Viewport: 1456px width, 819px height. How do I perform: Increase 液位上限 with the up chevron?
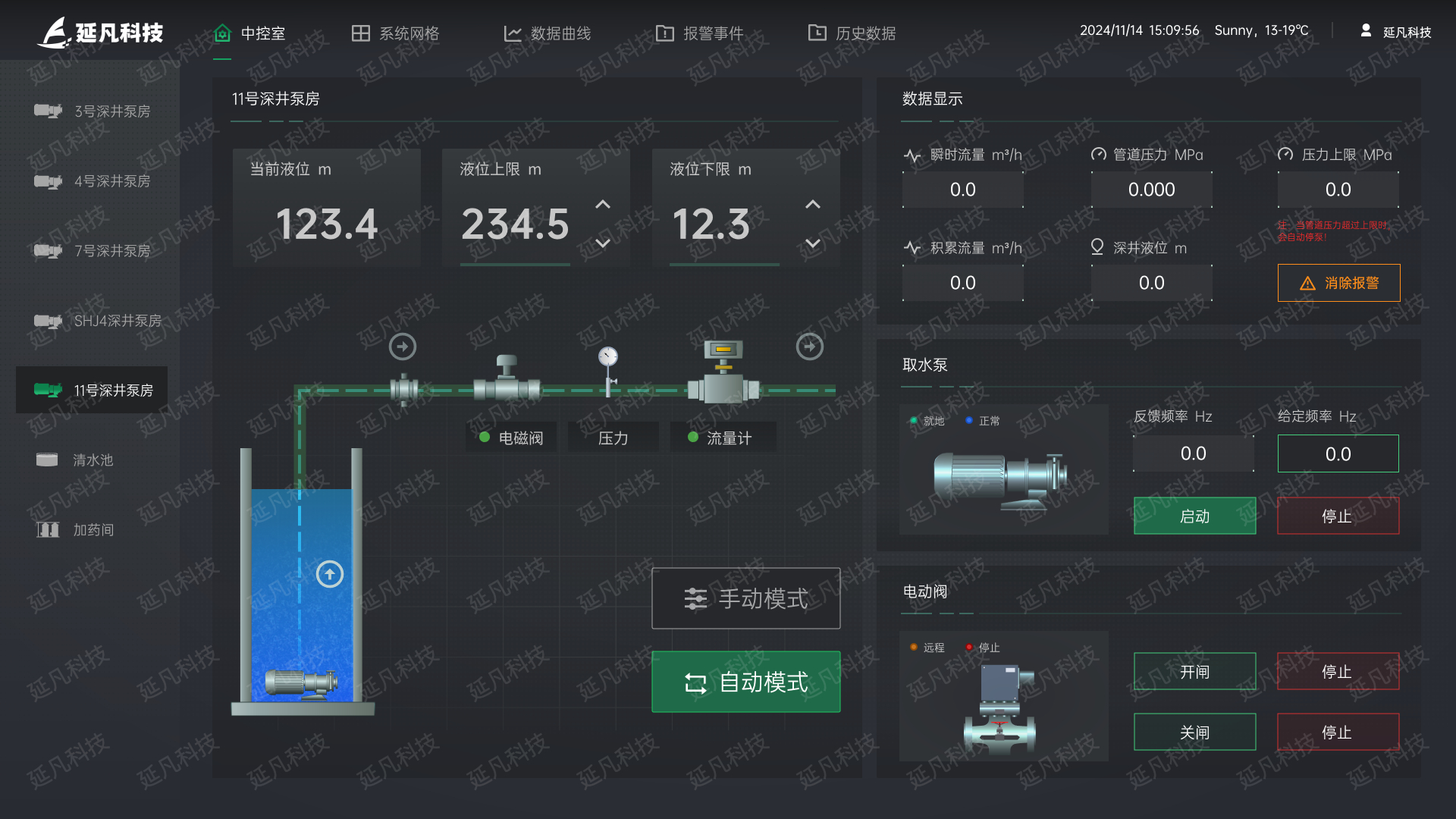click(601, 204)
